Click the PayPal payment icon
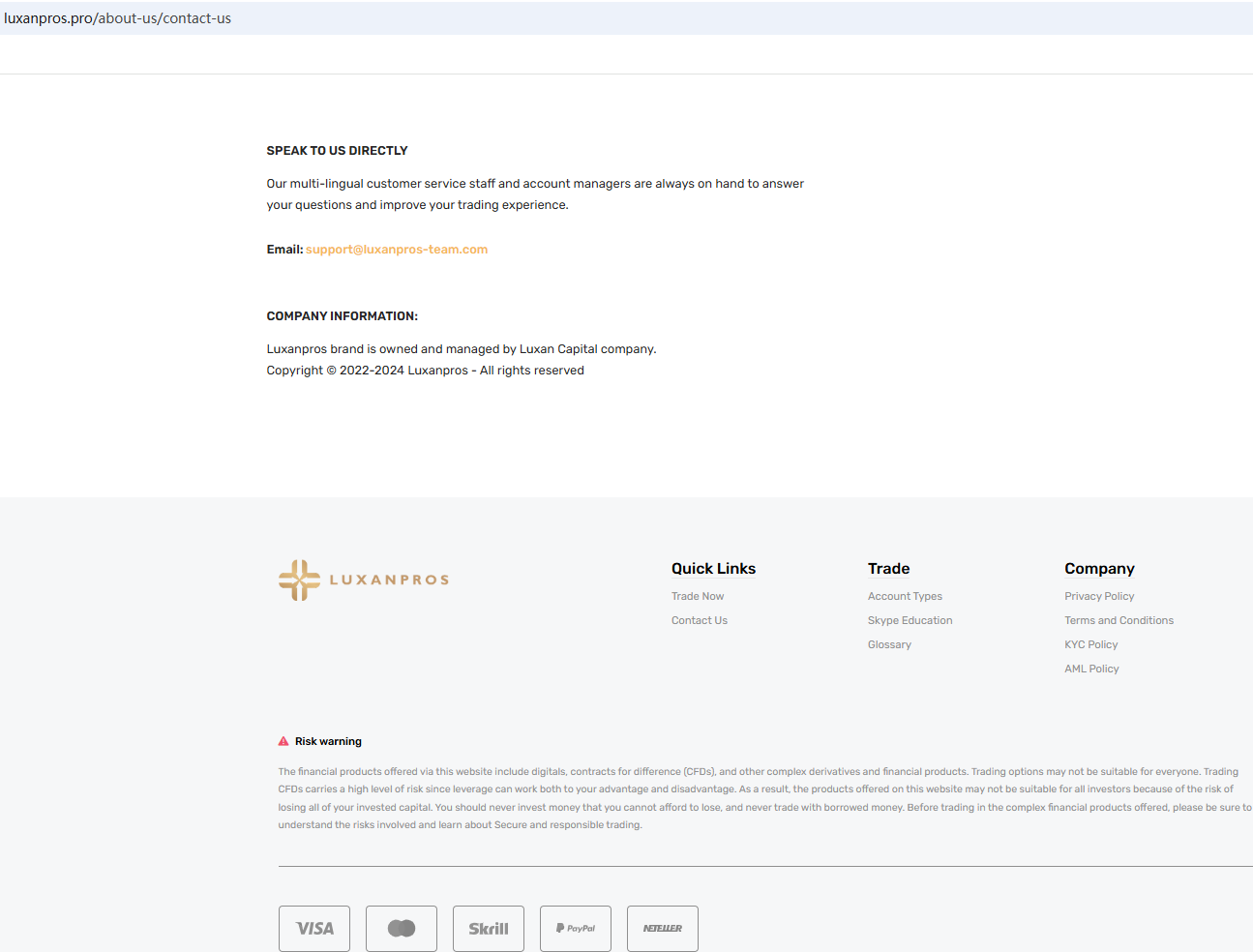The width and height of the screenshot is (1253, 952). point(576,929)
